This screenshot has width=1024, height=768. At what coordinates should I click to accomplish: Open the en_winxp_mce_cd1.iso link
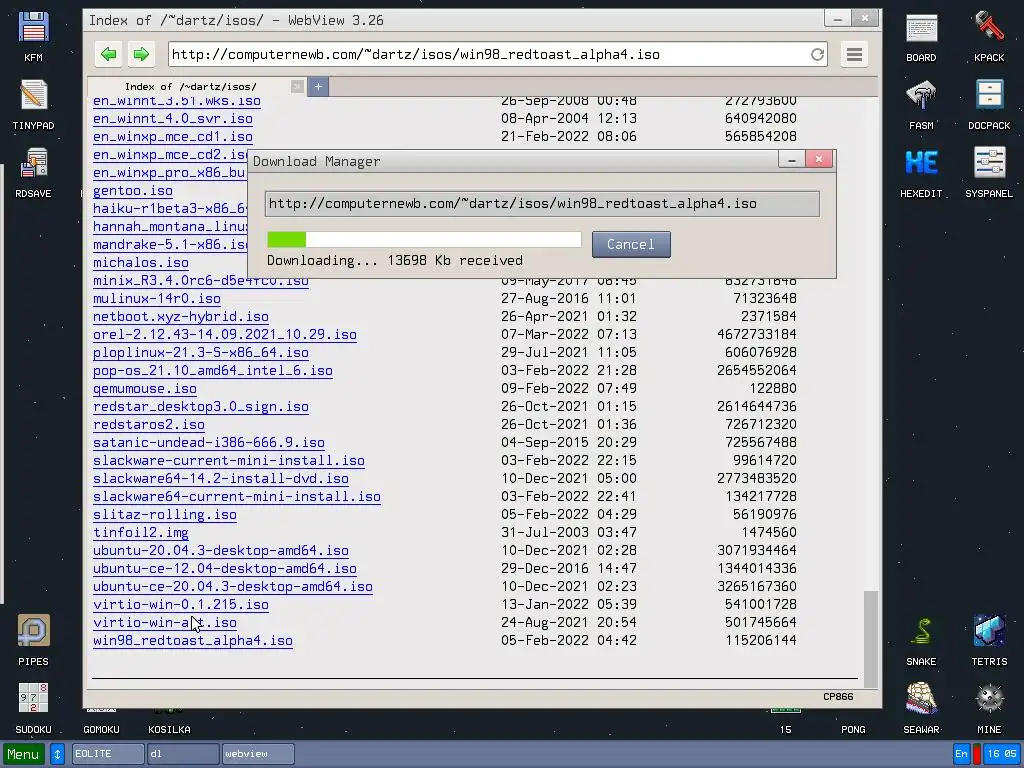172,136
